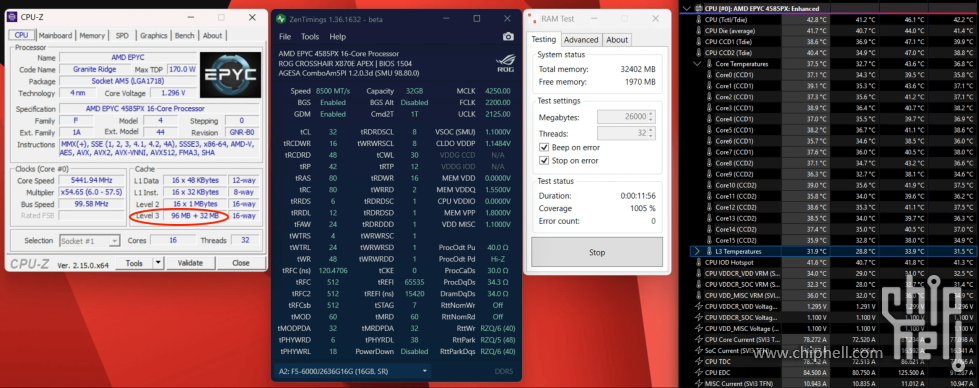Viewport: 979px width, 388px height.
Task: Click the Stop button in RAM Test
Action: click(x=597, y=252)
